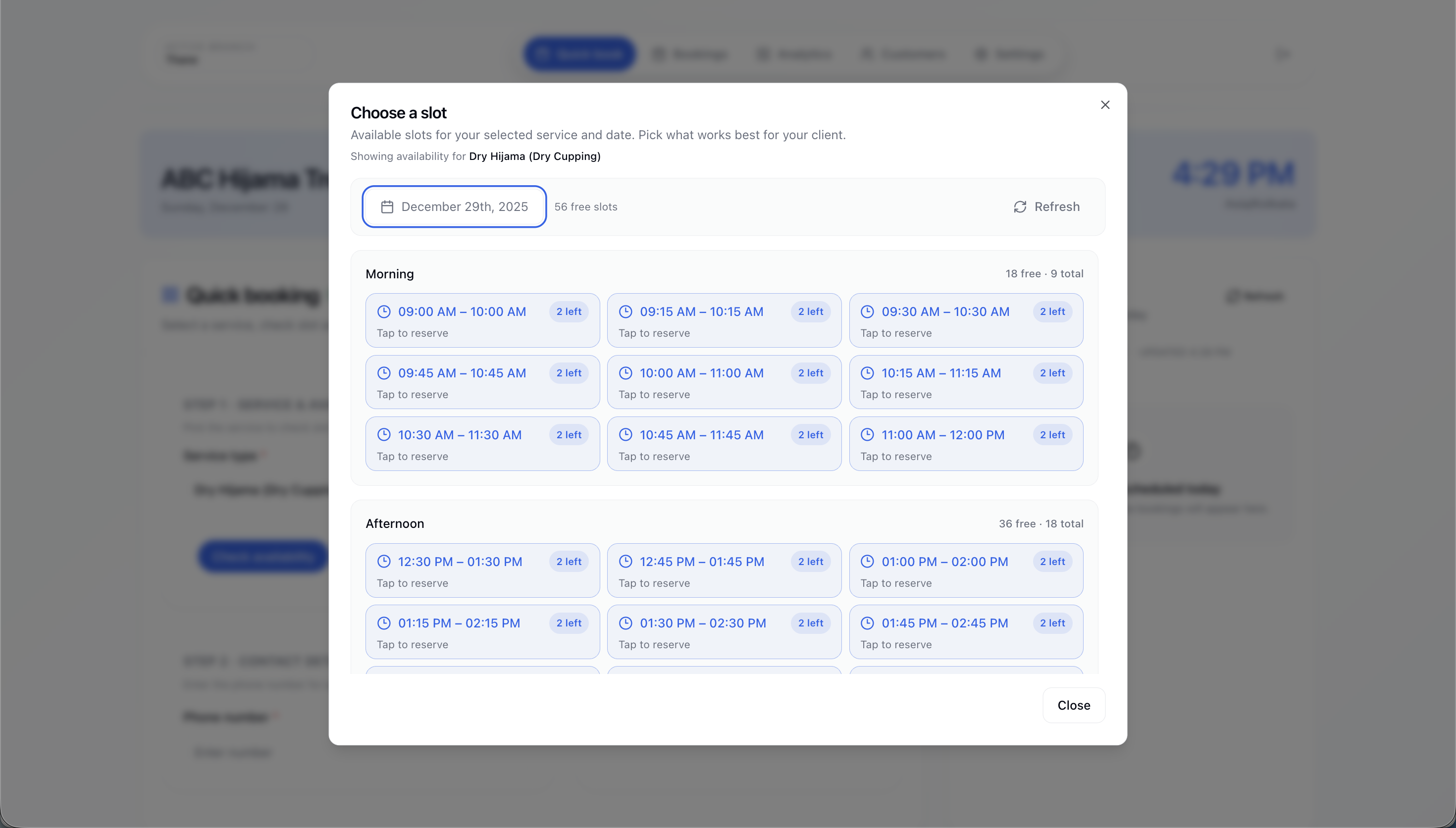1456x828 pixels.
Task: Reserve the 12:45 PM – 01:45 PM slot
Action: [724, 570]
